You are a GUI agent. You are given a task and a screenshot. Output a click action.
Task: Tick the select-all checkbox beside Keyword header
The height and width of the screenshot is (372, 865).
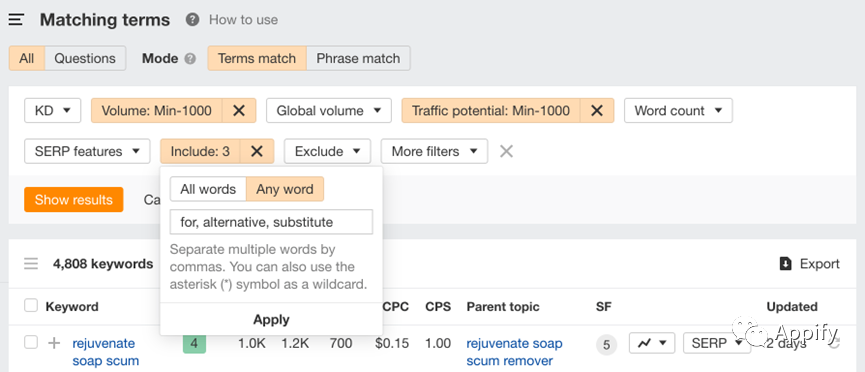point(31,306)
